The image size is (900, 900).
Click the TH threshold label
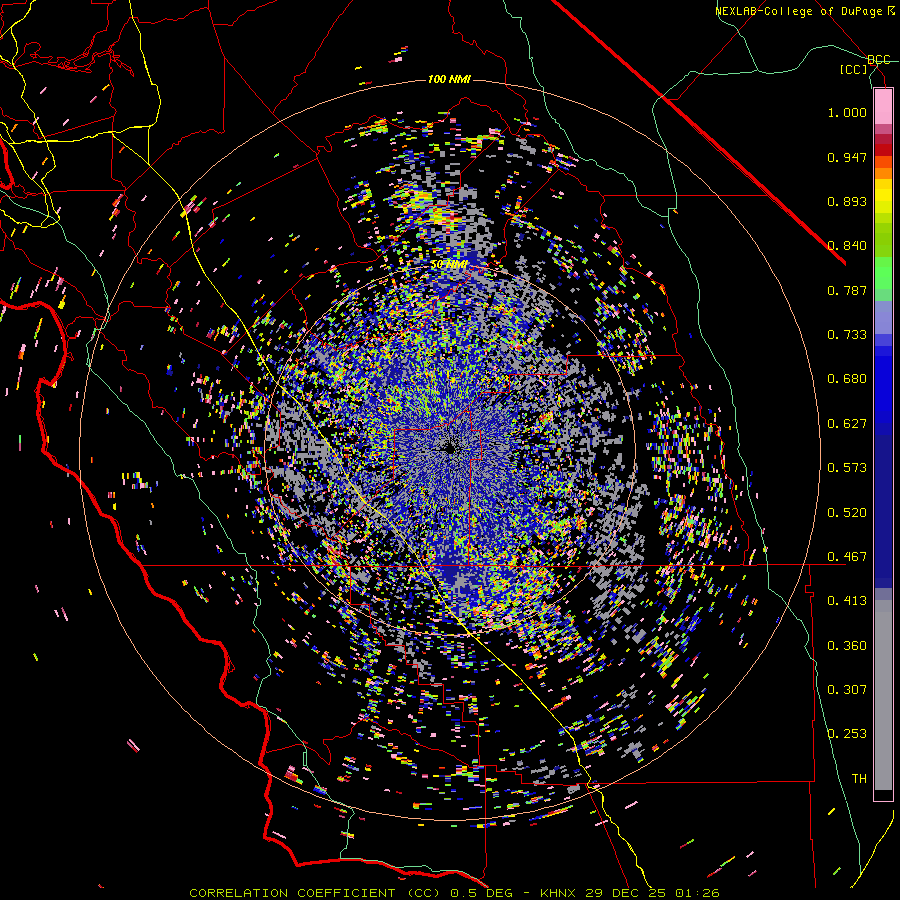859,779
